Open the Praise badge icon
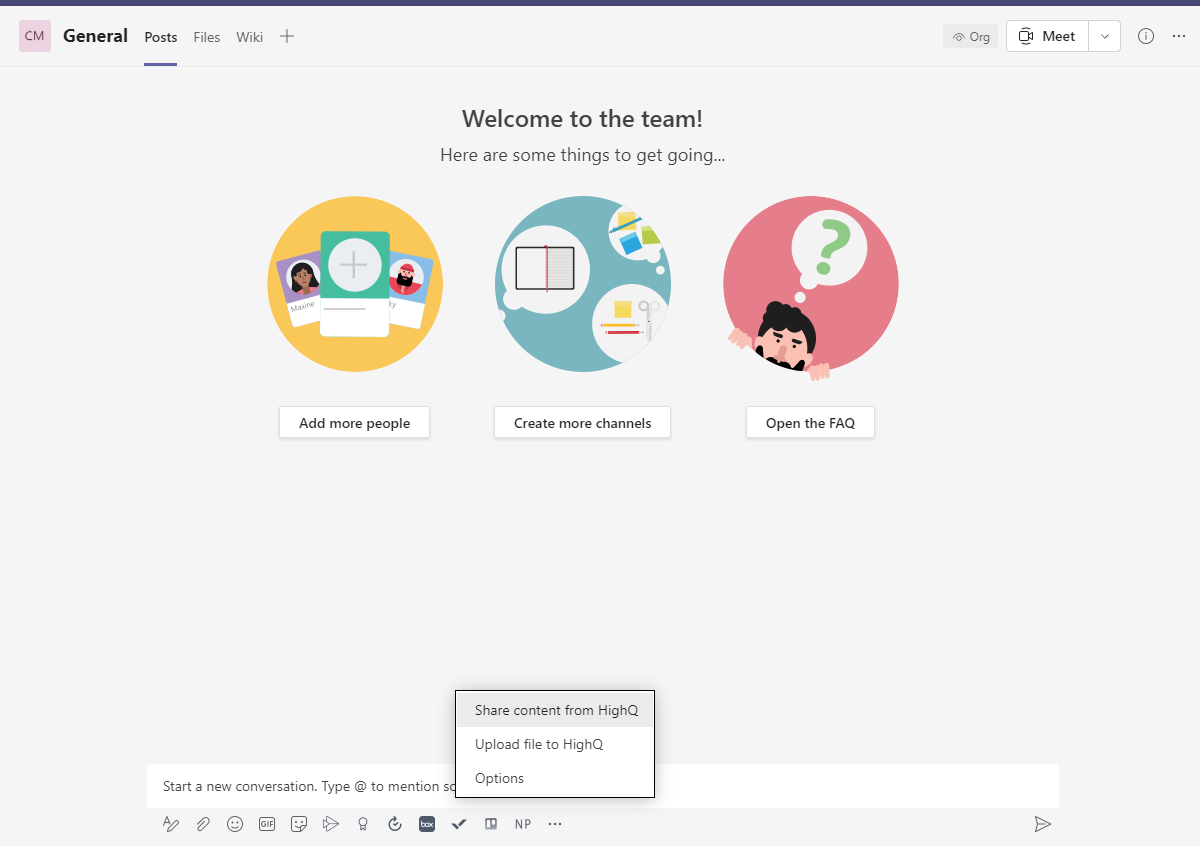 [x=363, y=824]
